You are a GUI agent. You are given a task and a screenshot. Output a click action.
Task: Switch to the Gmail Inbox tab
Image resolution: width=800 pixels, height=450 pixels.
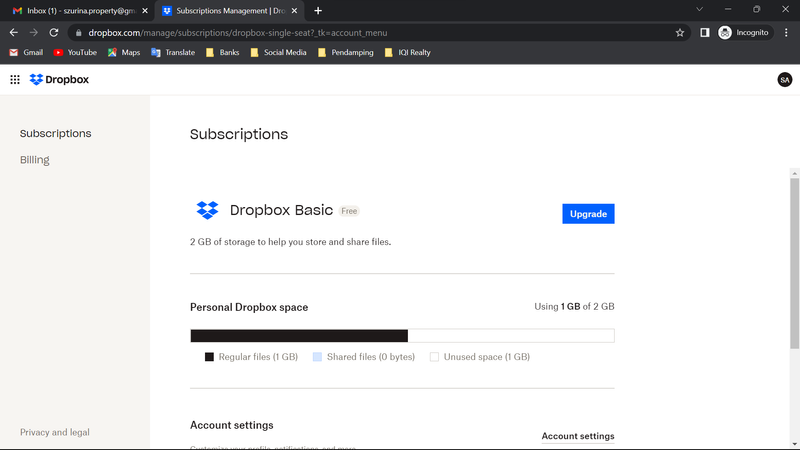coord(77,11)
